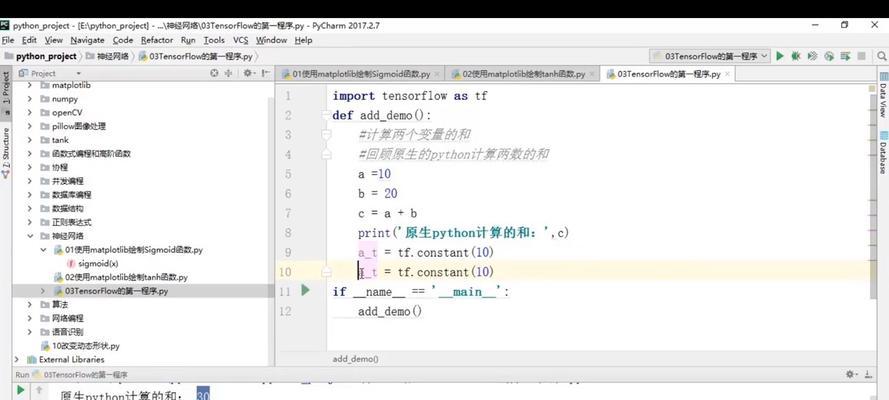
Task: Expand the openCV folder
Action: [29, 113]
